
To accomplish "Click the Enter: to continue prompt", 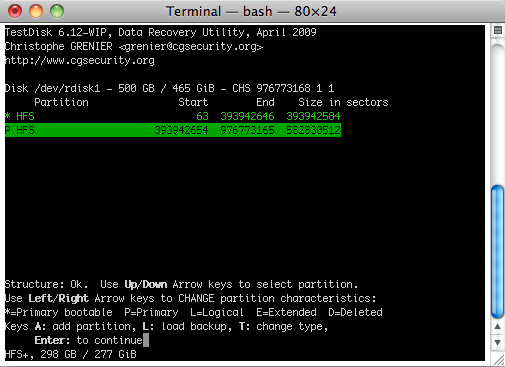I will 89,340.
